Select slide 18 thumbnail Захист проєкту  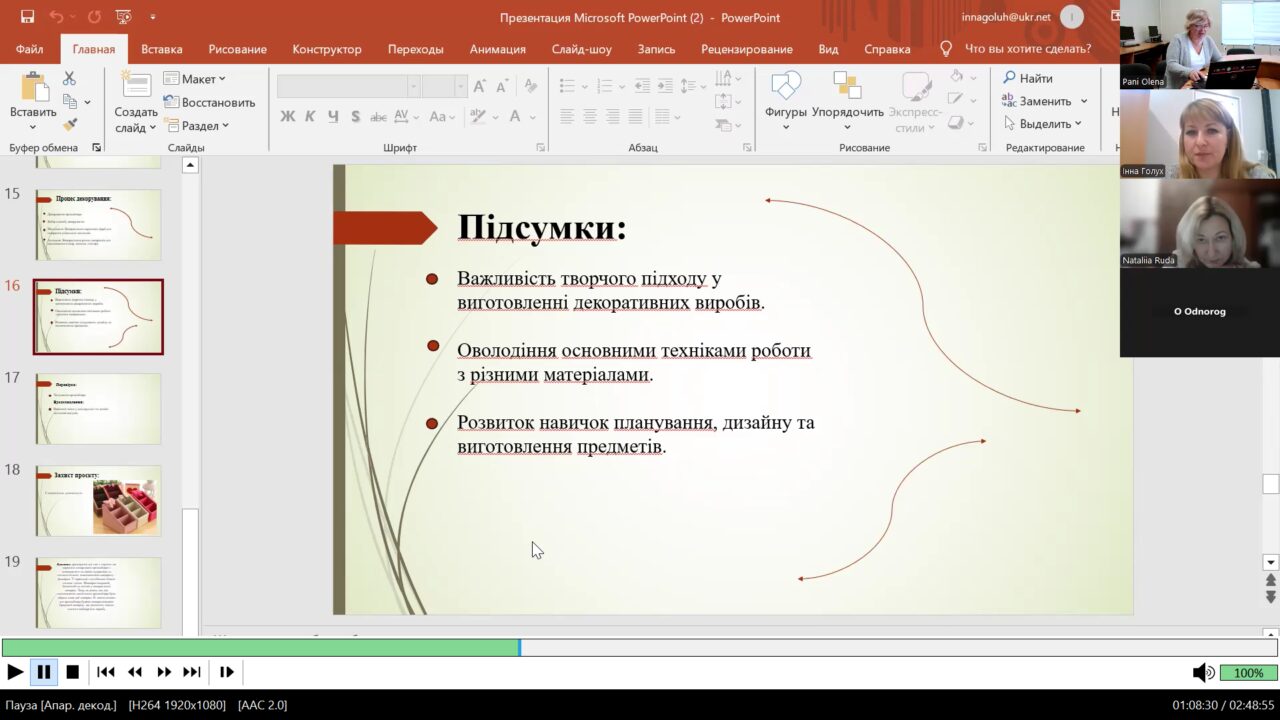coord(98,500)
